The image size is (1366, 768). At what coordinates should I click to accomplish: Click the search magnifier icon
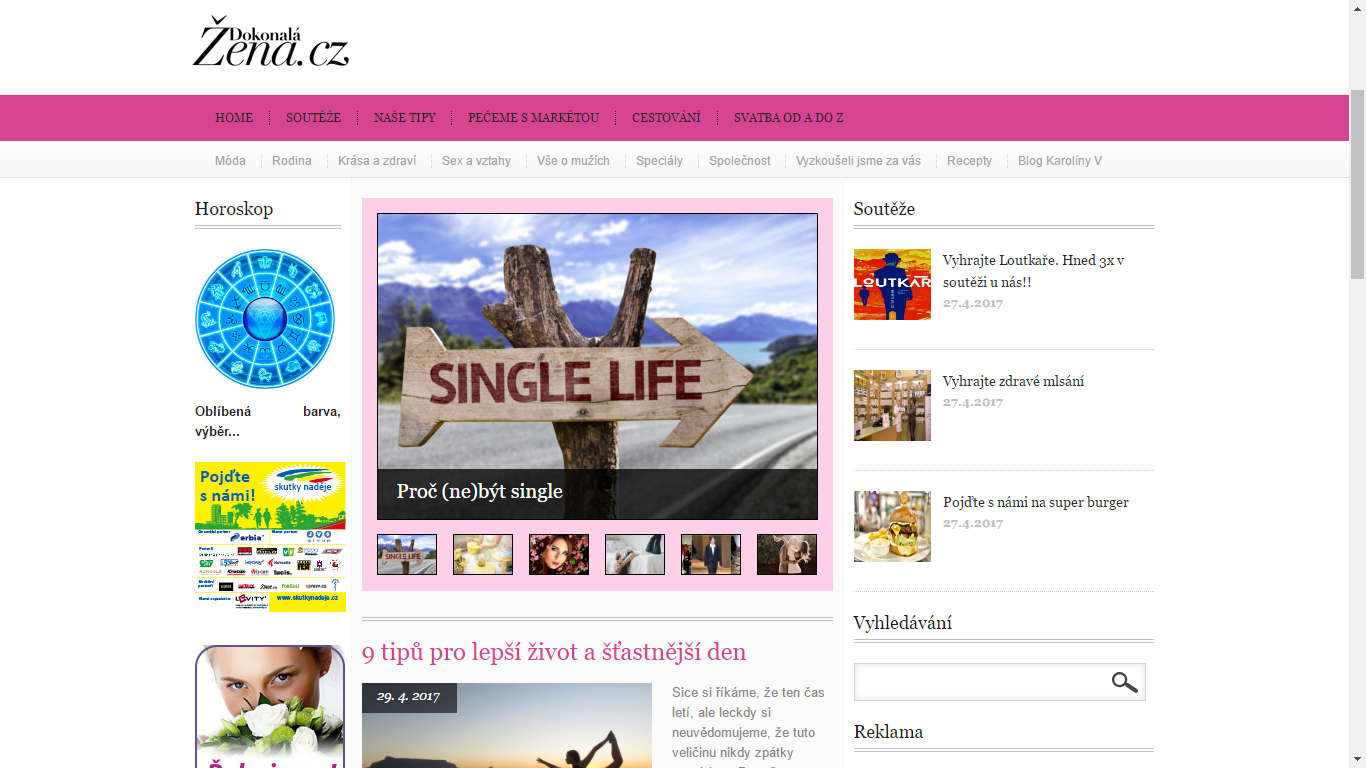point(1124,682)
